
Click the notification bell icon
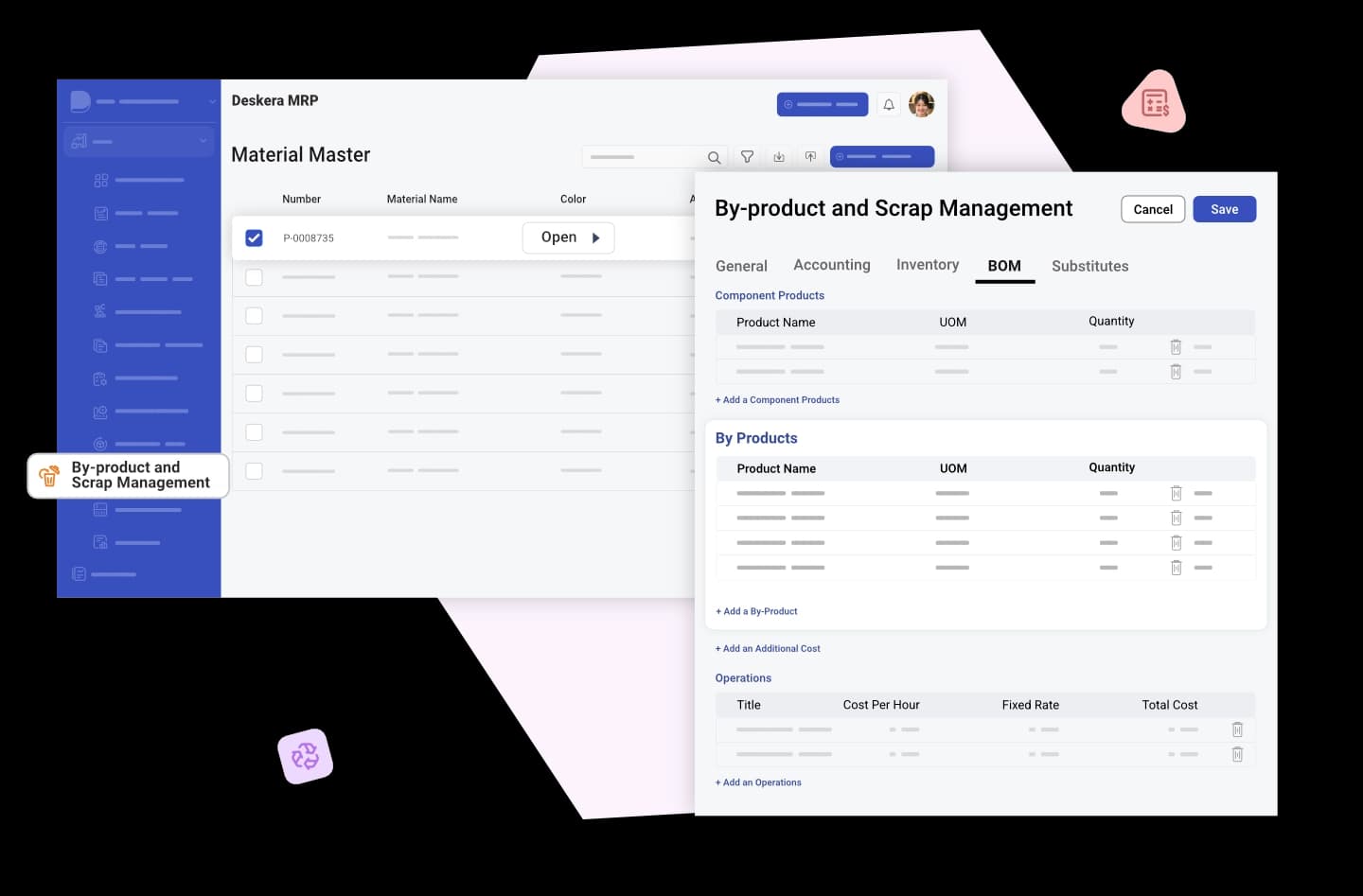point(888,105)
